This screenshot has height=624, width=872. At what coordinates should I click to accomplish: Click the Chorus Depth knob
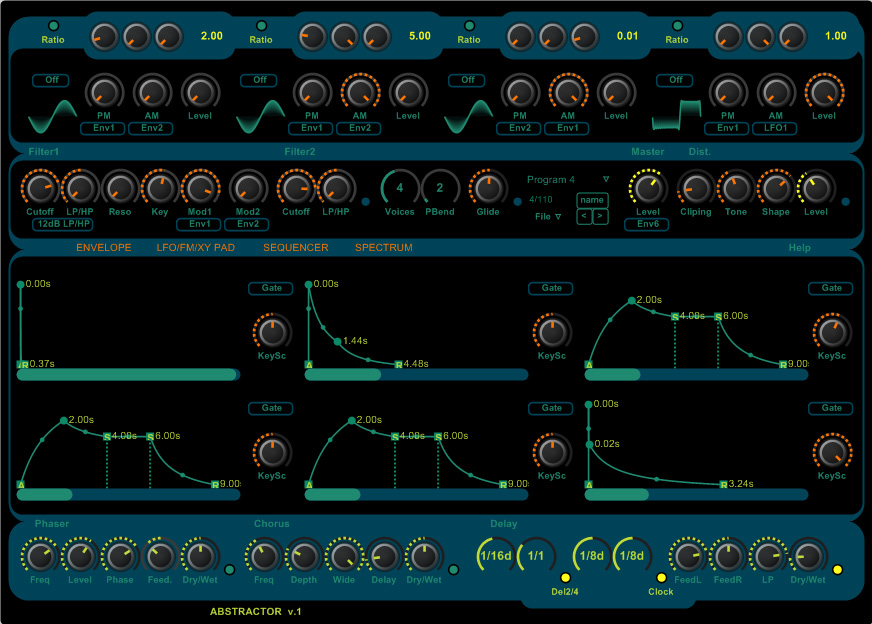[x=304, y=556]
